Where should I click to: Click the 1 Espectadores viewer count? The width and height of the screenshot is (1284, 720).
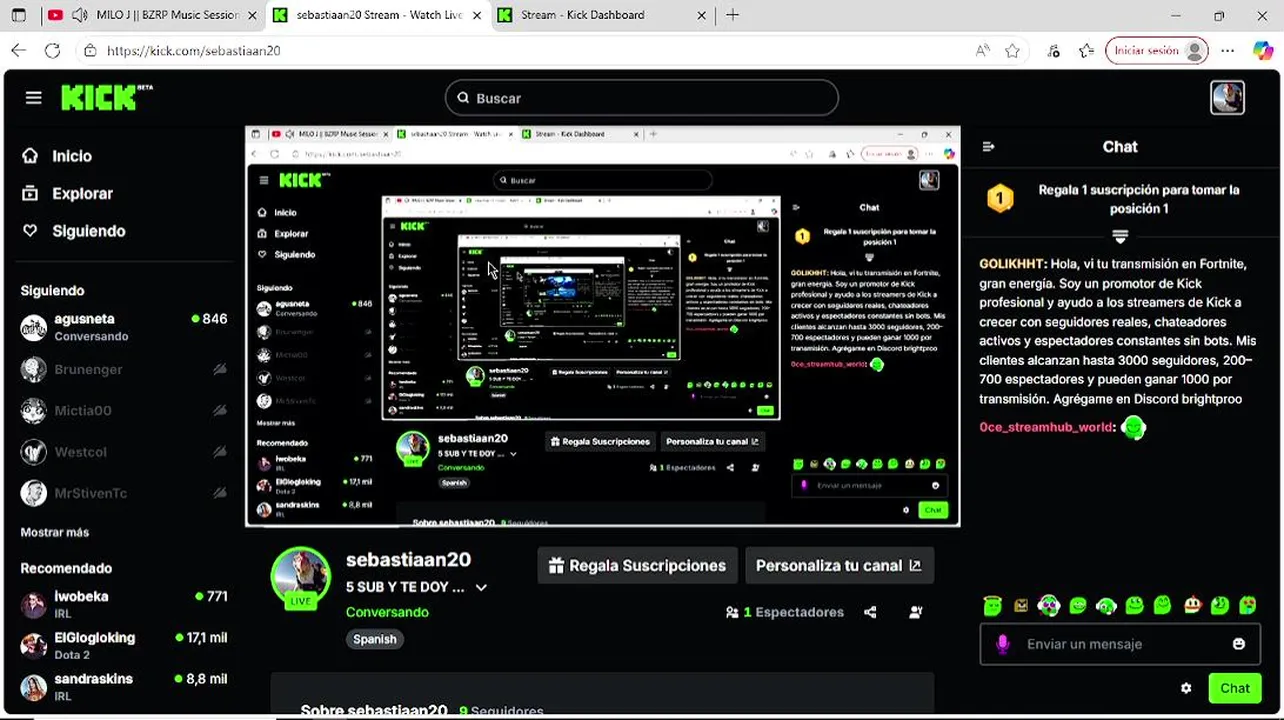(x=785, y=612)
